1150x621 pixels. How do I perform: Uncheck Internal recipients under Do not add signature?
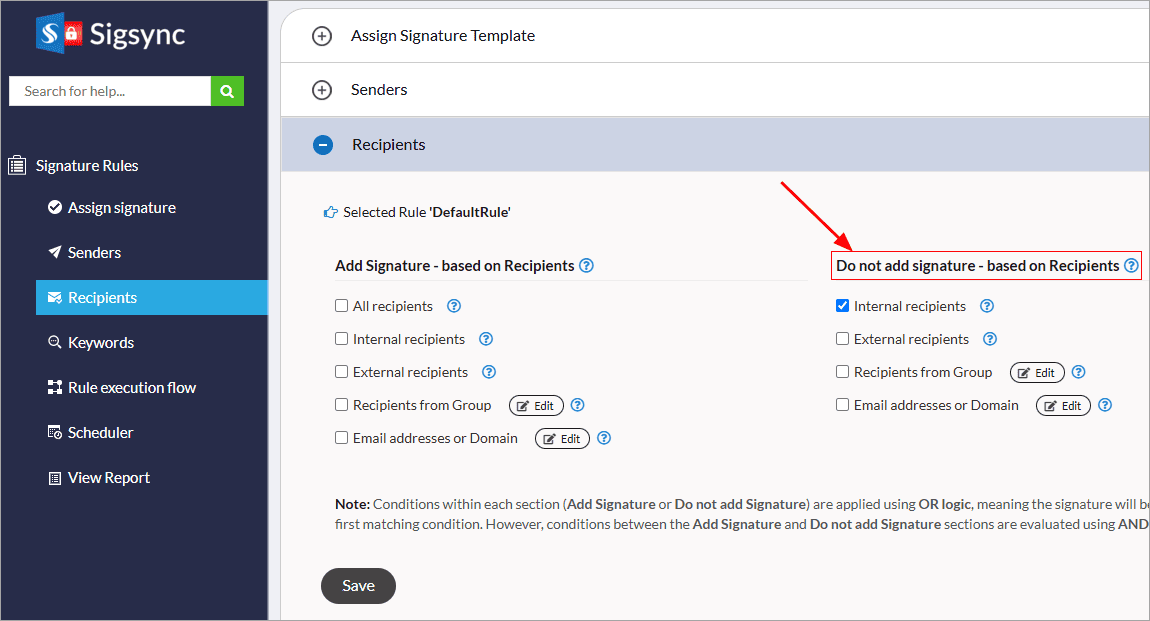pyautogui.click(x=843, y=306)
